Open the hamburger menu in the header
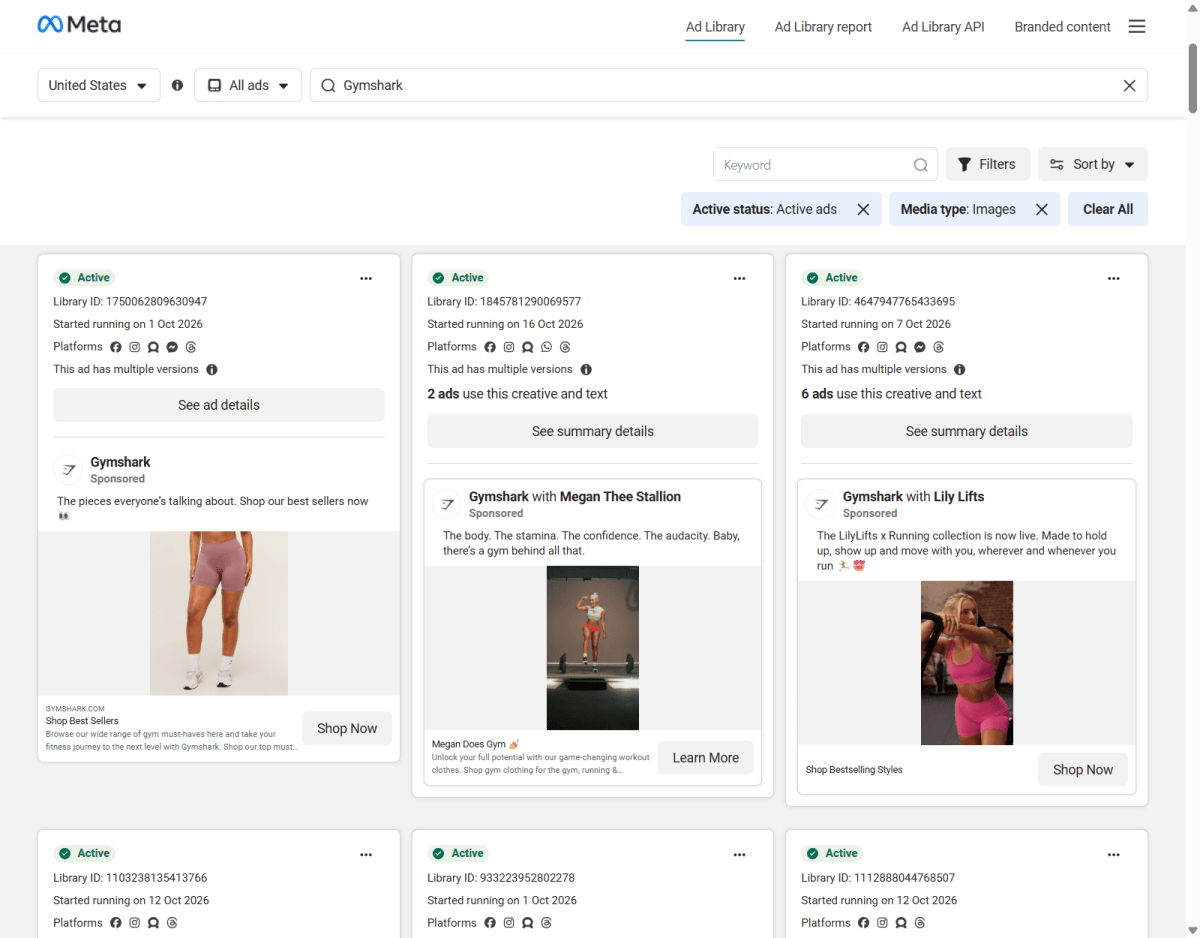1200x938 pixels. (x=1137, y=27)
